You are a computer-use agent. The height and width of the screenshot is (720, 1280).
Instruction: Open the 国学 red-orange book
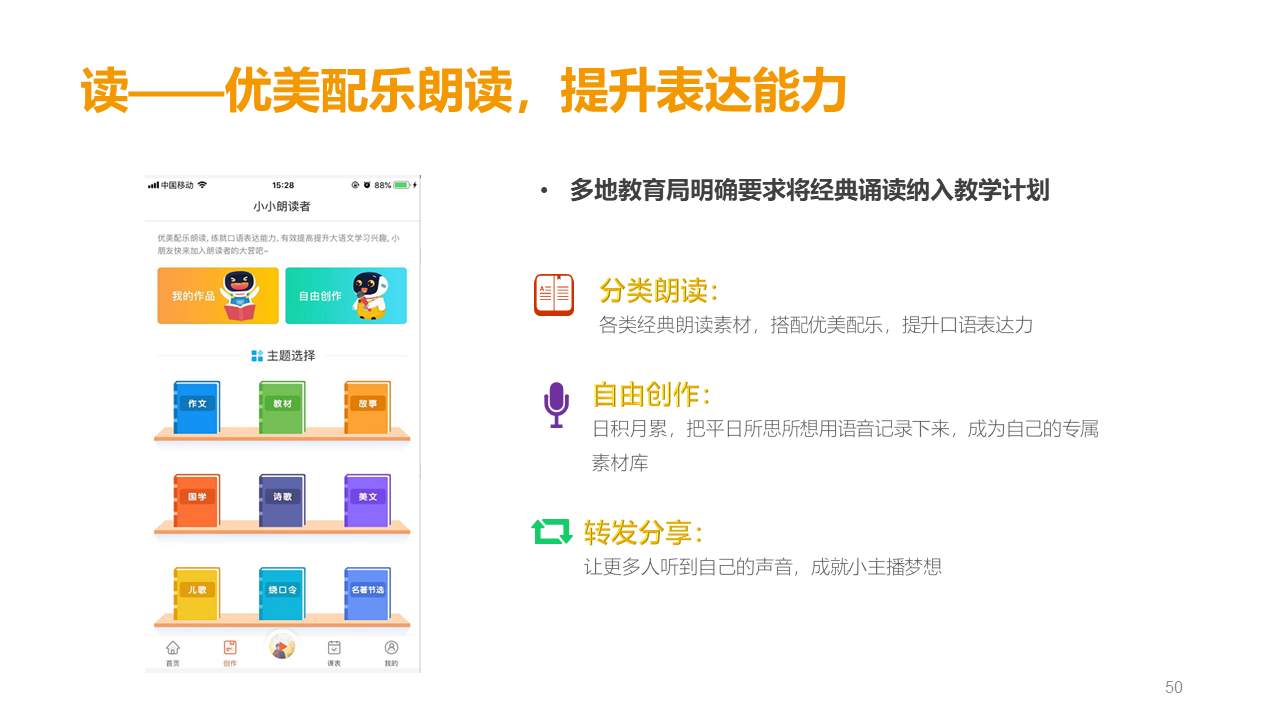point(197,499)
